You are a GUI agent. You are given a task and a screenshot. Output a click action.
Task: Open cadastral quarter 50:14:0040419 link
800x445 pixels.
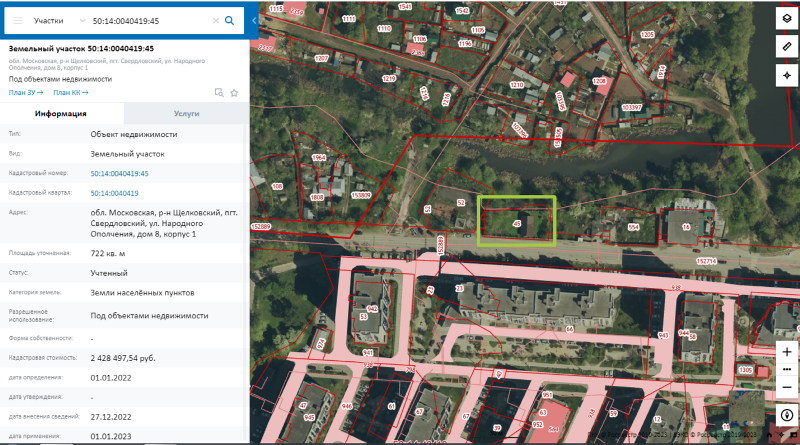tap(114, 193)
